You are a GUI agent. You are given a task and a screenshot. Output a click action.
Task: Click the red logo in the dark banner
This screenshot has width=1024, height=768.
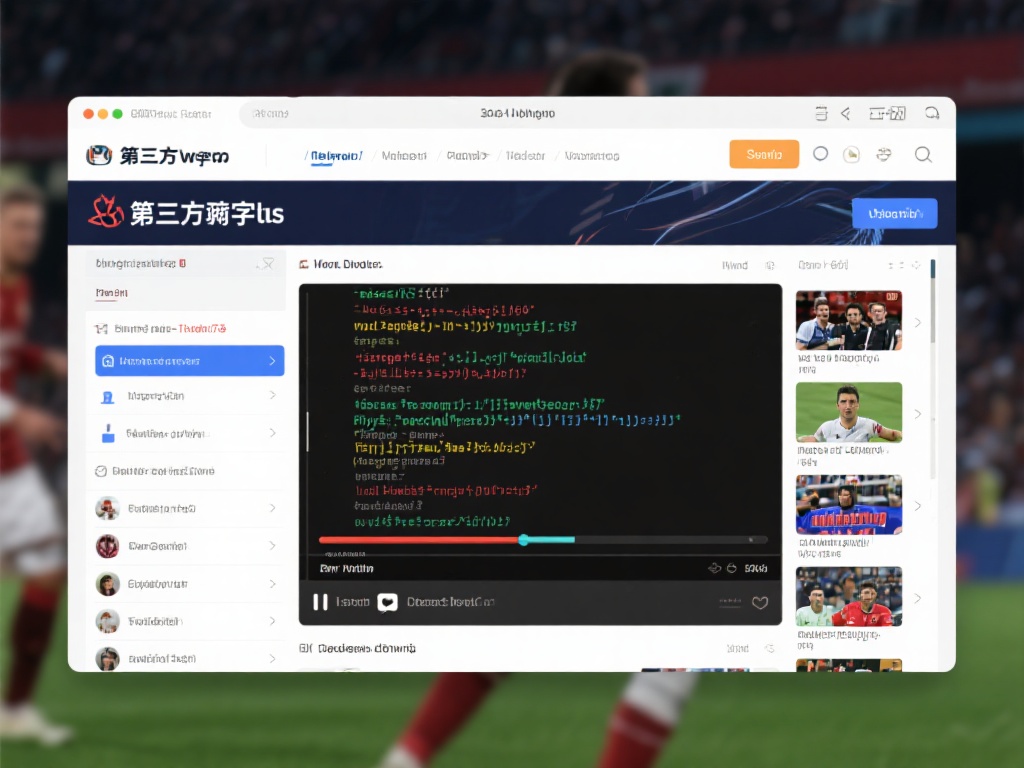[x=106, y=212]
